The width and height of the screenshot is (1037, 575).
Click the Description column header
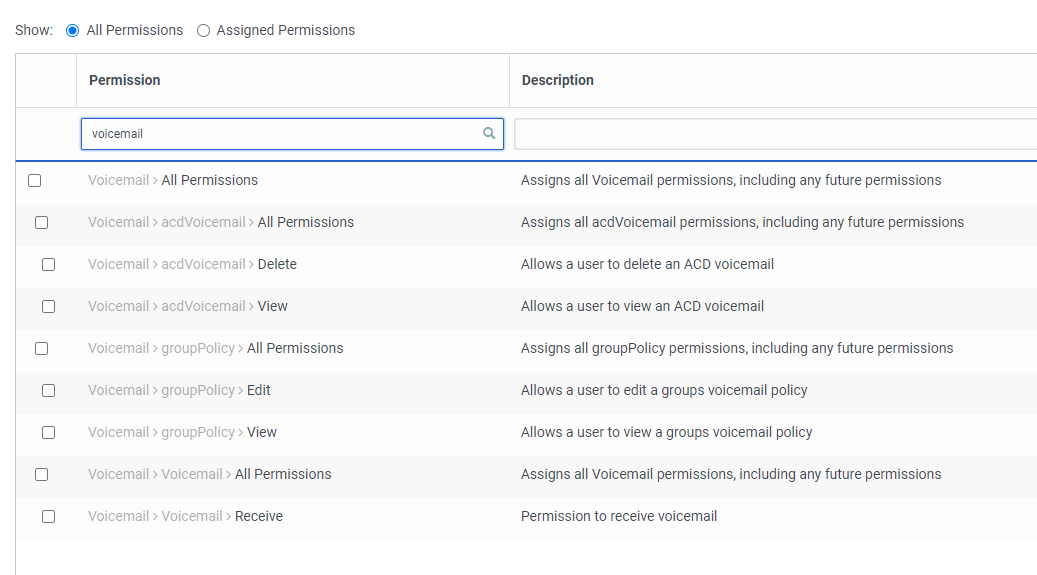tap(558, 80)
